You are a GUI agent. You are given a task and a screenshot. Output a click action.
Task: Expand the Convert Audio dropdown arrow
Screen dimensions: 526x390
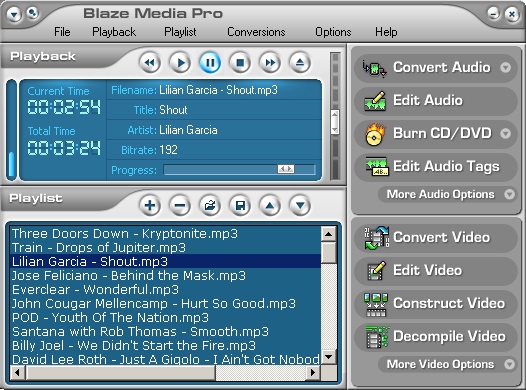pos(506,67)
